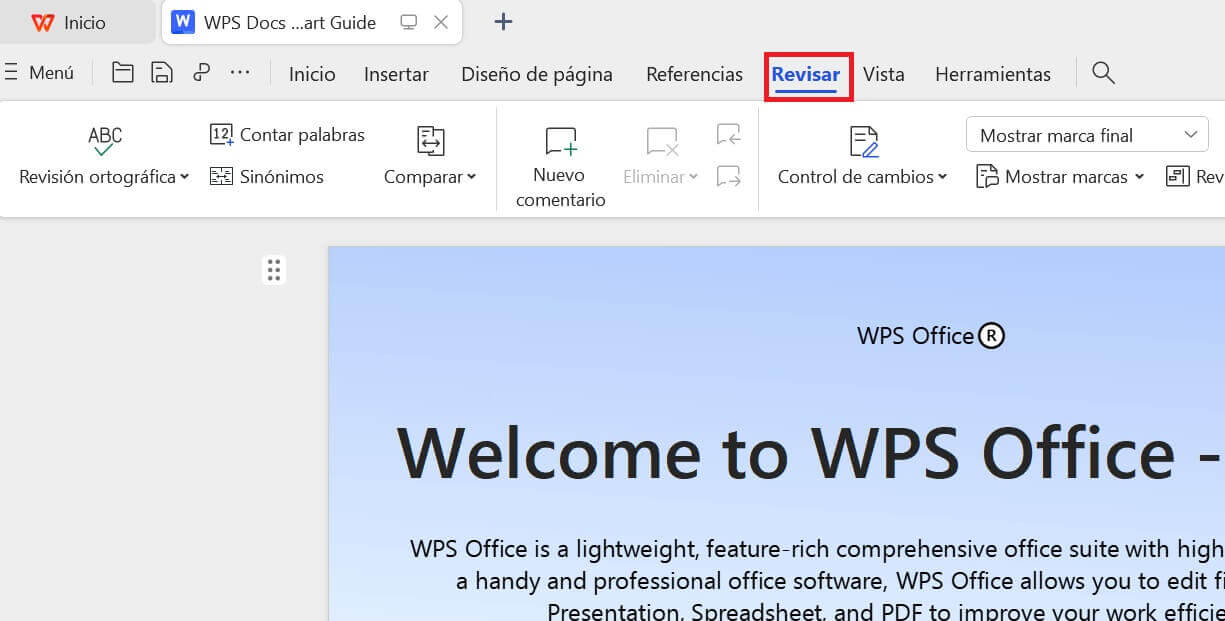The height and width of the screenshot is (621, 1225).
Task: Open Contar palabras word count
Action: pos(287,134)
